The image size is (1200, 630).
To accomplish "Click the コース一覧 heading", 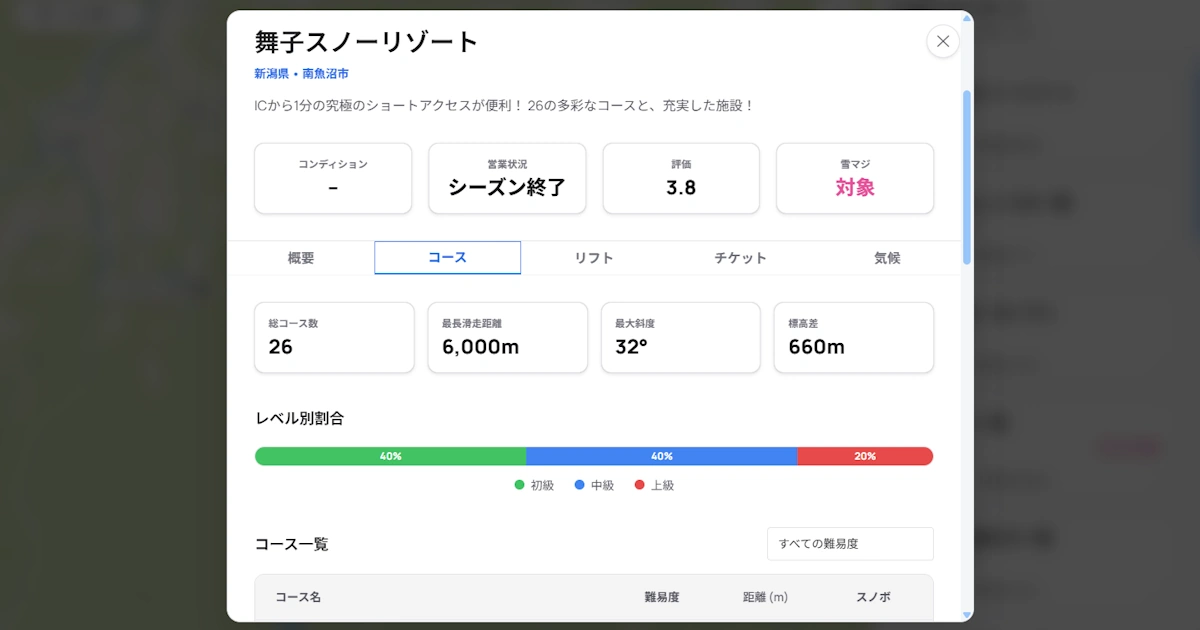I will click(x=292, y=544).
